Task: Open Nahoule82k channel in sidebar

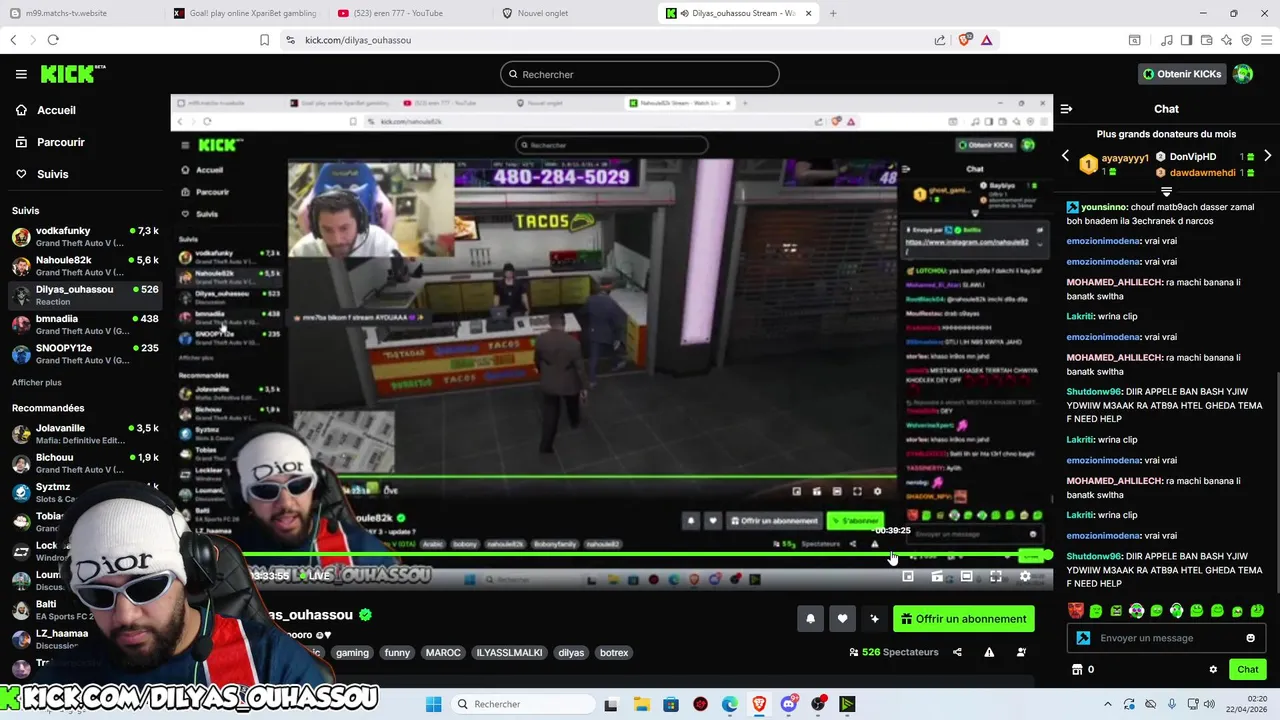Action: coord(85,266)
